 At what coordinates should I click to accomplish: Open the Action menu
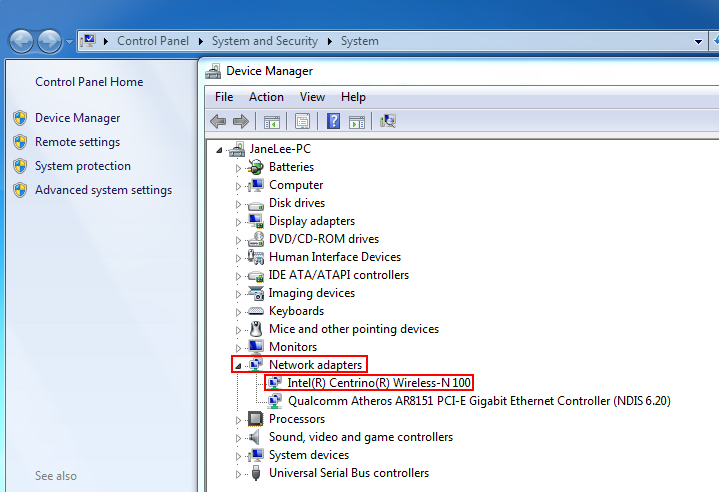pos(266,97)
